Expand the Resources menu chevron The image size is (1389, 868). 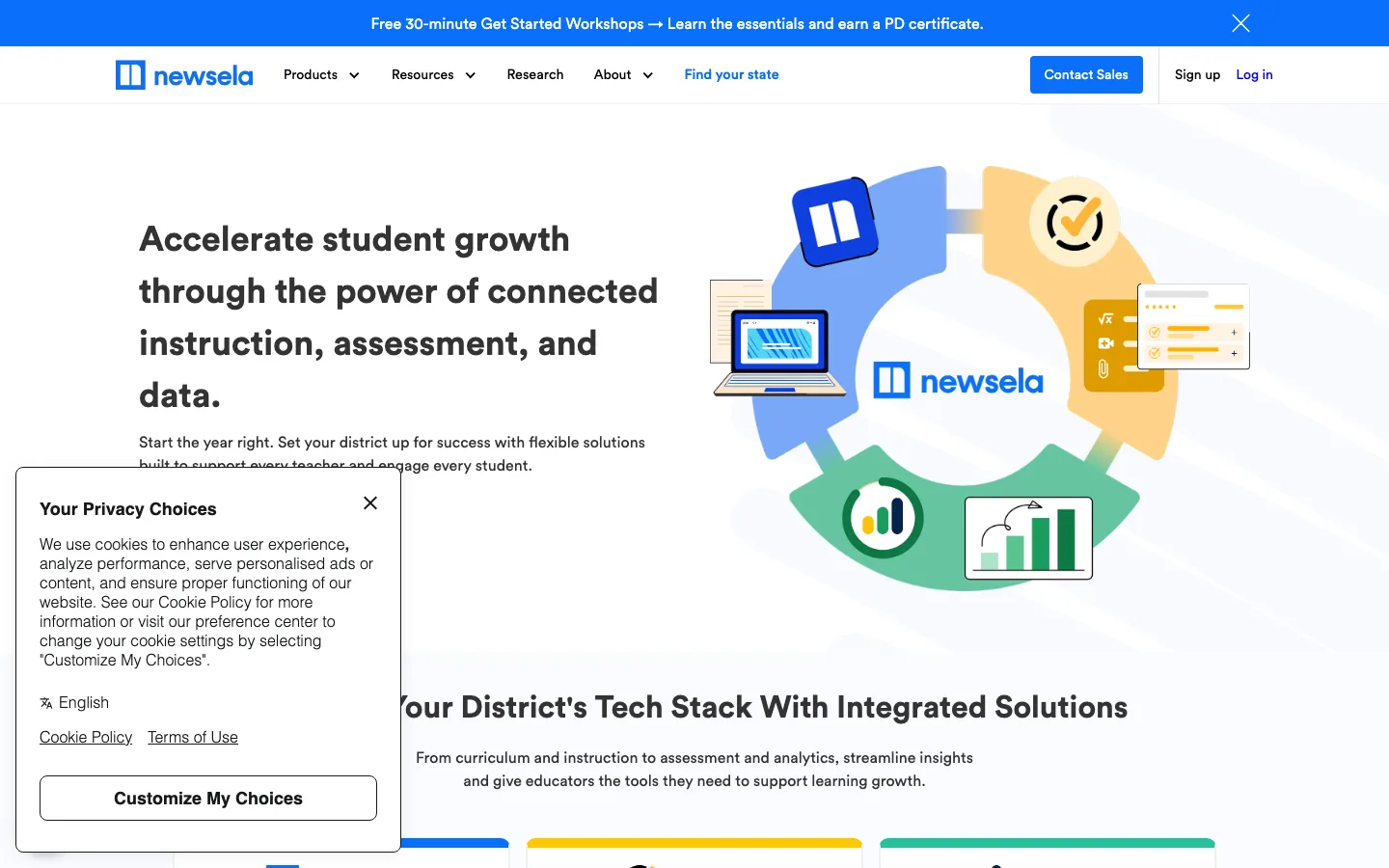pos(470,75)
